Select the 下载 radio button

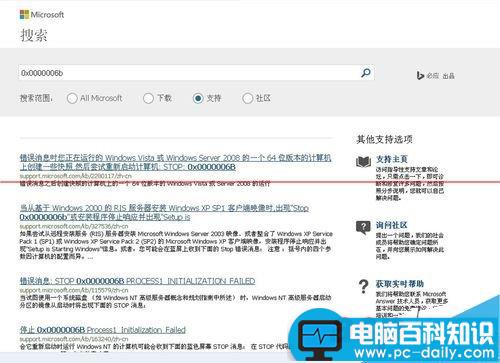(148, 98)
